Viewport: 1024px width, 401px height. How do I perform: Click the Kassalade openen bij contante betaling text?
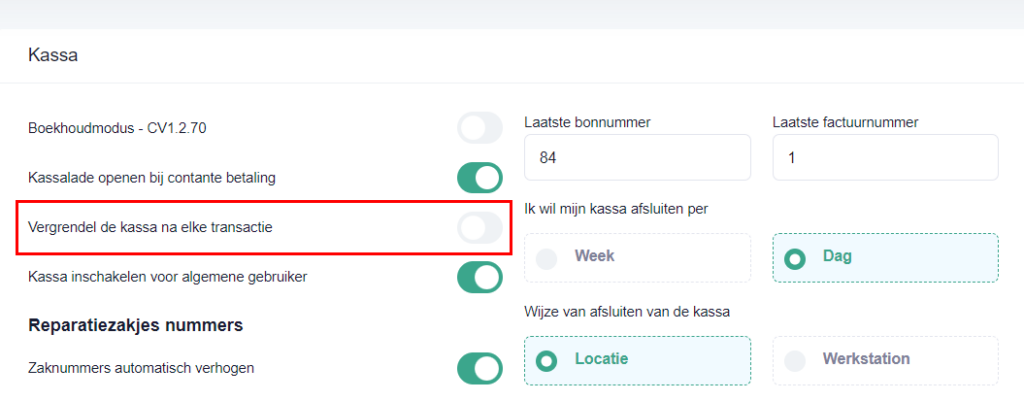[x=152, y=178]
